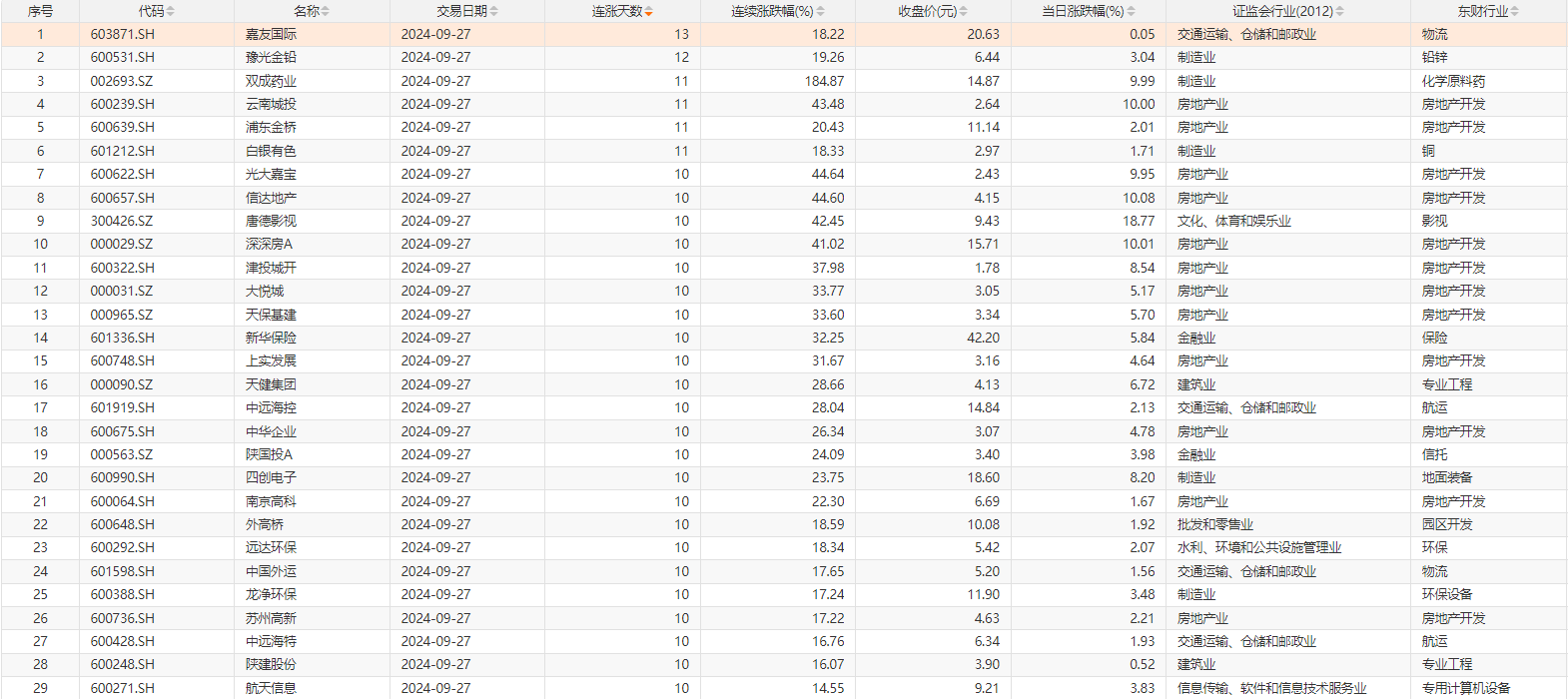Viewport: 1568px width, 699px height.
Task: Select the 影视 industry cell
Action: (1434, 221)
